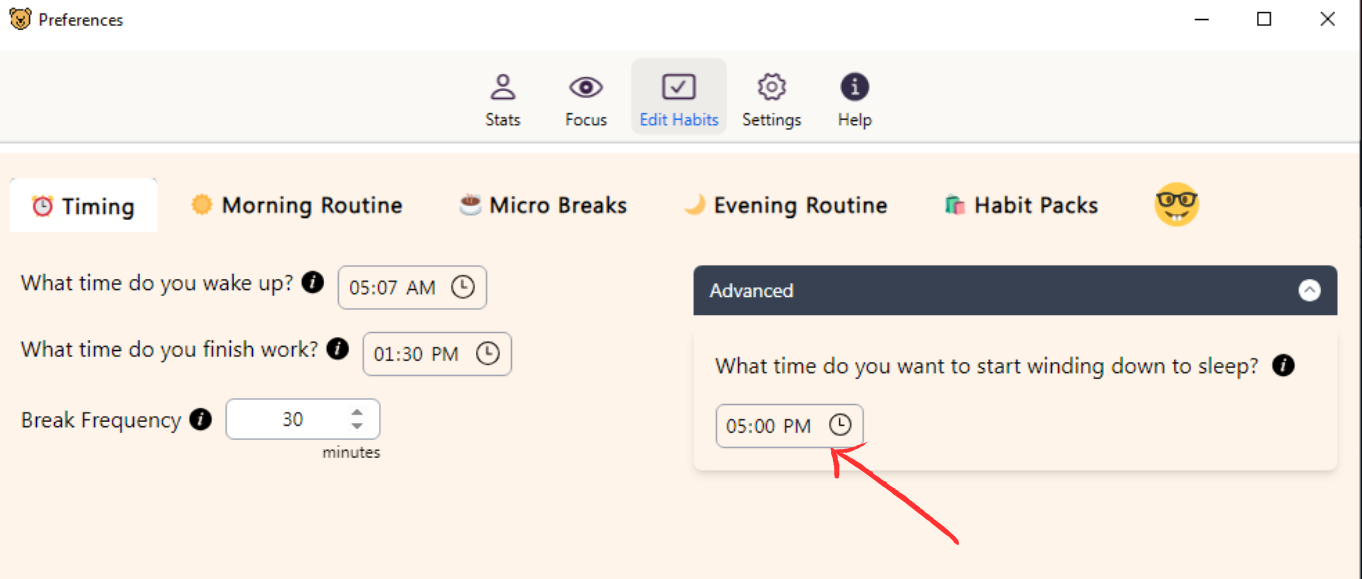Click info icon beside finish work question
Viewport: 1362px width, 579px height.
[338, 349]
